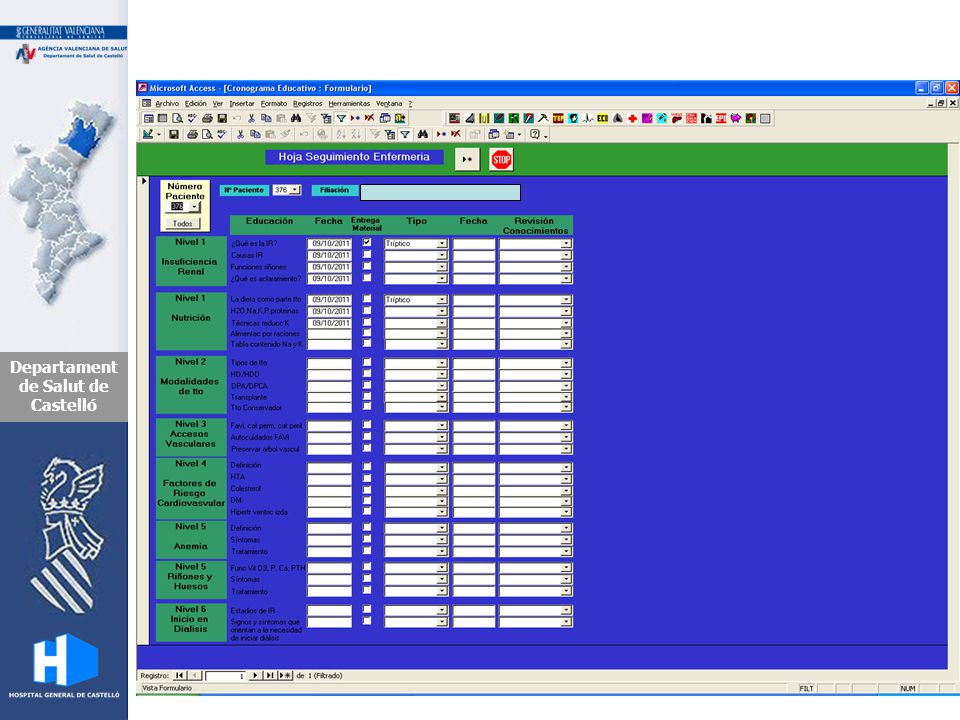Image resolution: width=960 pixels, height=720 pixels.
Task: Open Tipo dropdown for La dieta como parte tto
Action: [441, 300]
